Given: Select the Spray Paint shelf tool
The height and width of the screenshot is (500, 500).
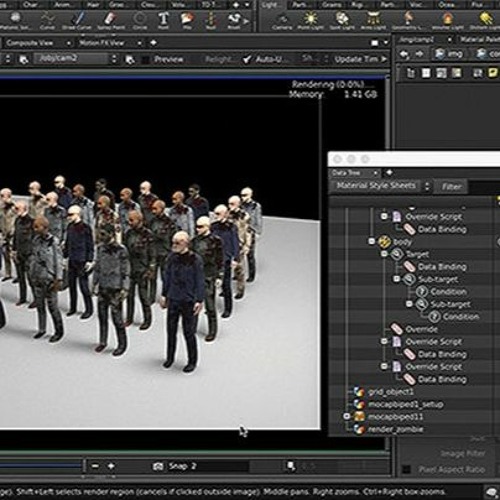Looking at the screenshot, I should point(110,21).
